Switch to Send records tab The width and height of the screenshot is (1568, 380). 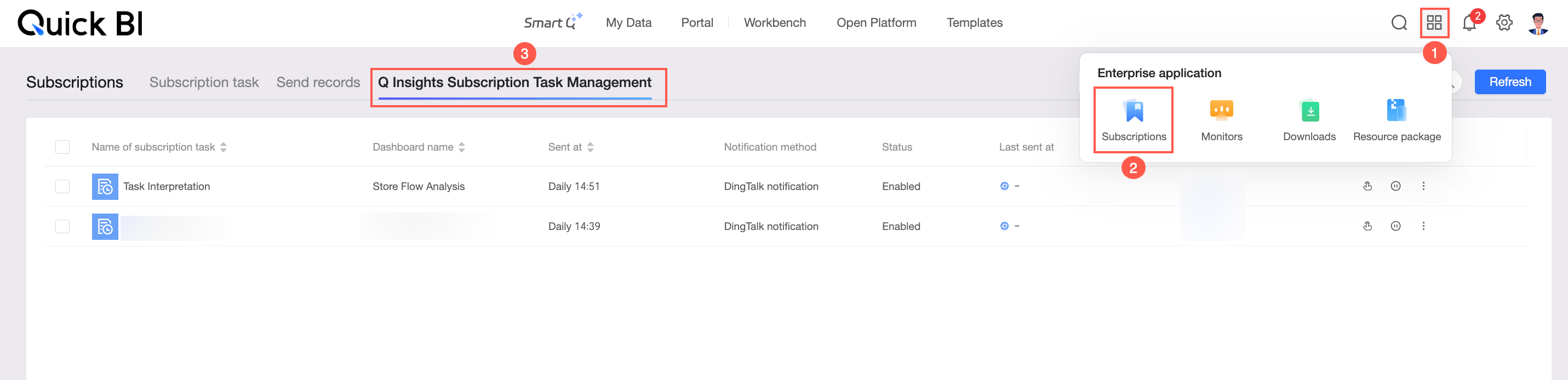click(318, 82)
